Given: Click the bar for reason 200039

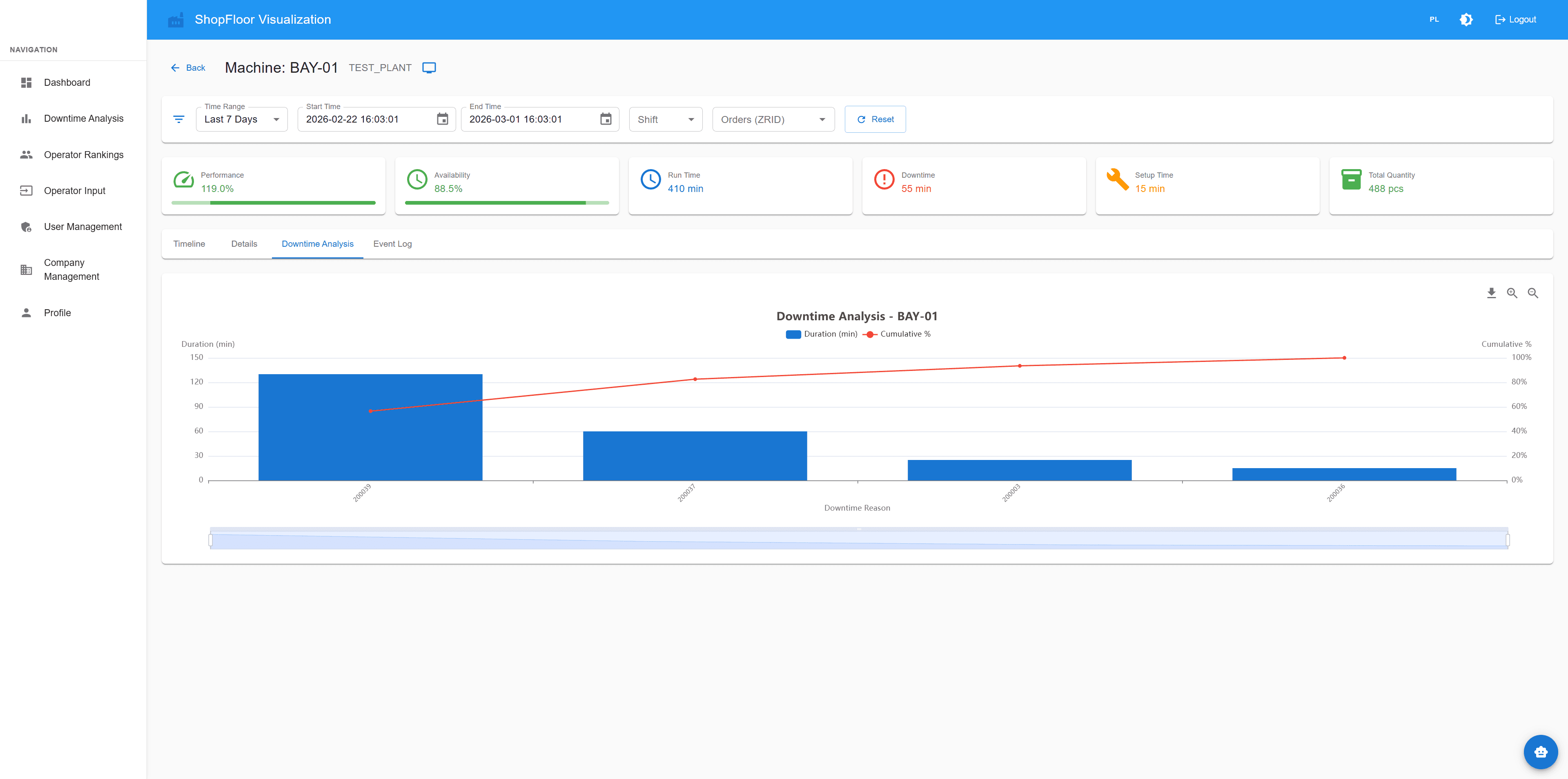Looking at the screenshot, I should (x=370, y=427).
